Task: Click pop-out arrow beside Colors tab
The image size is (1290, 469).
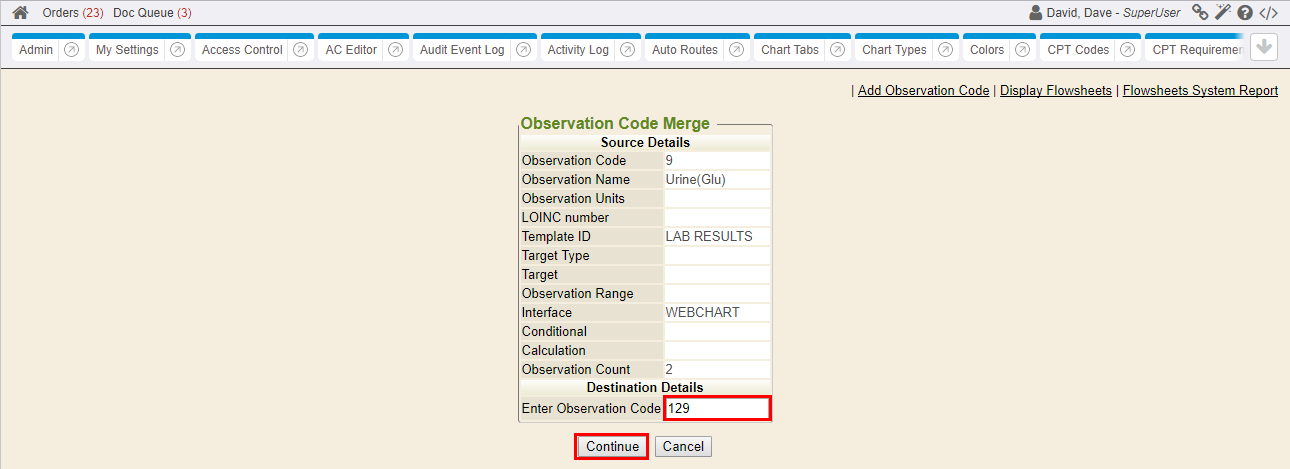Action: point(1023,50)
